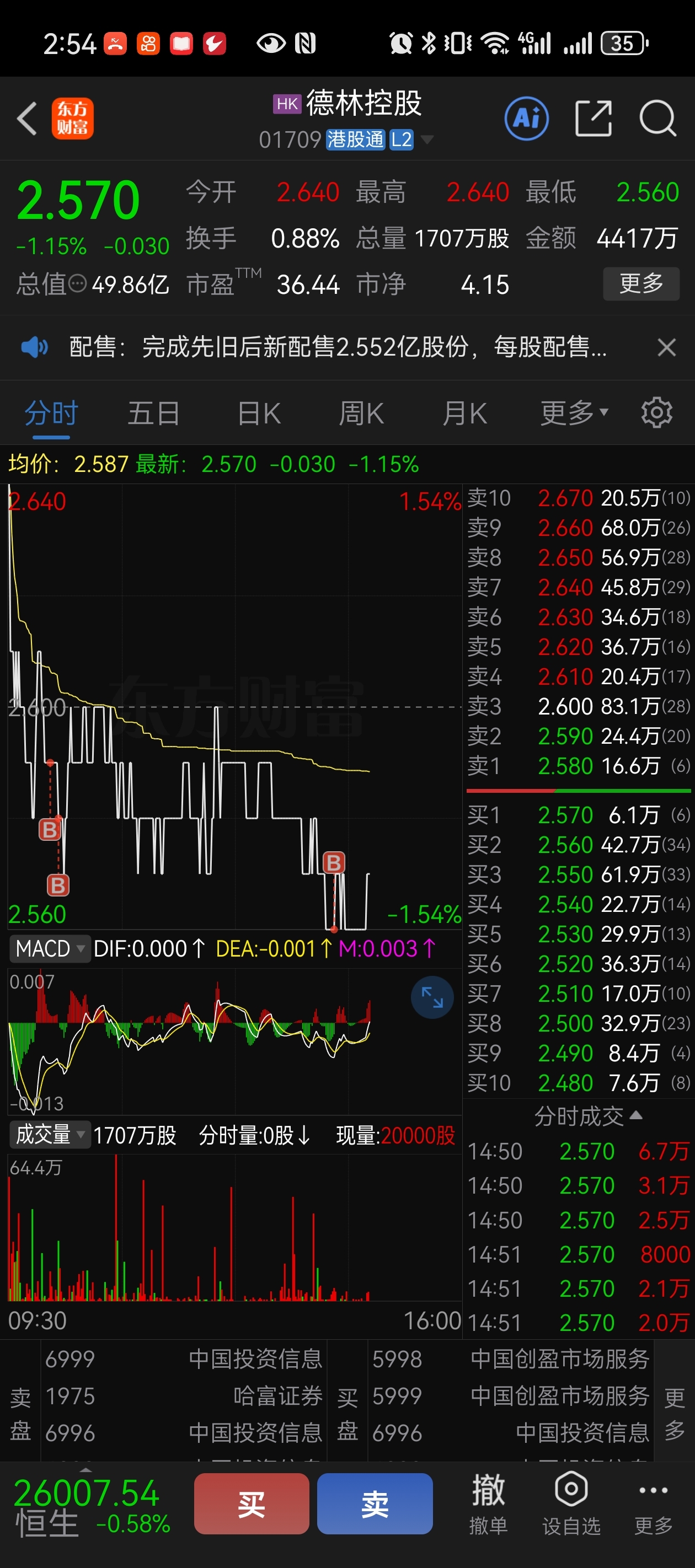
Task: Switch to 周K tab
Action: (361, 414)
